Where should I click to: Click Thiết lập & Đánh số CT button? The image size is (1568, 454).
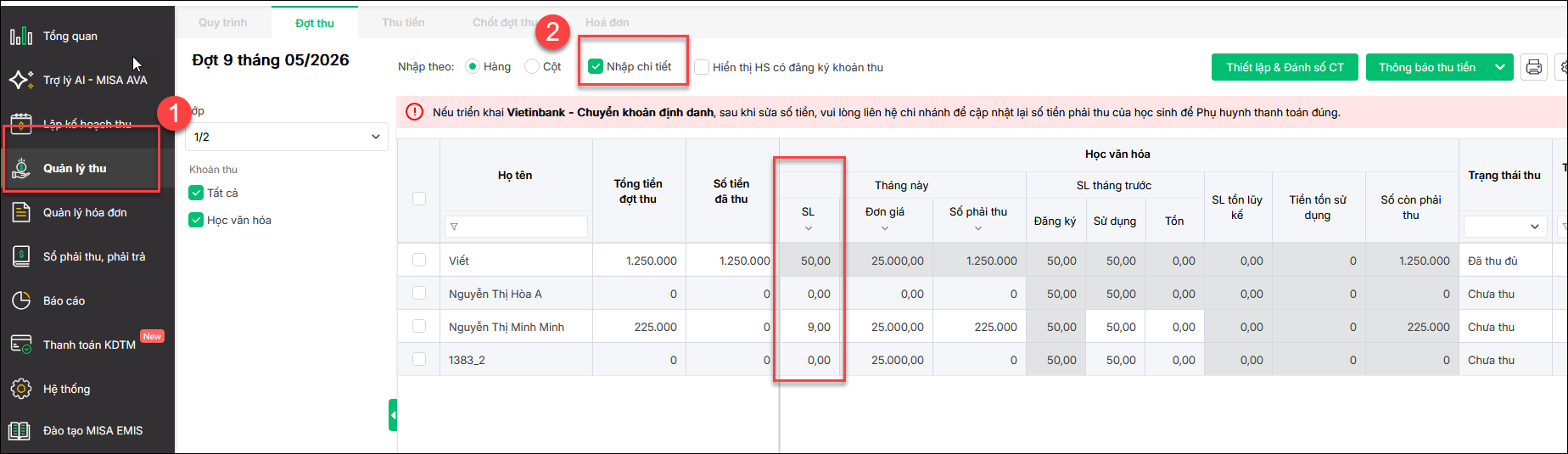click(1285, 67)
